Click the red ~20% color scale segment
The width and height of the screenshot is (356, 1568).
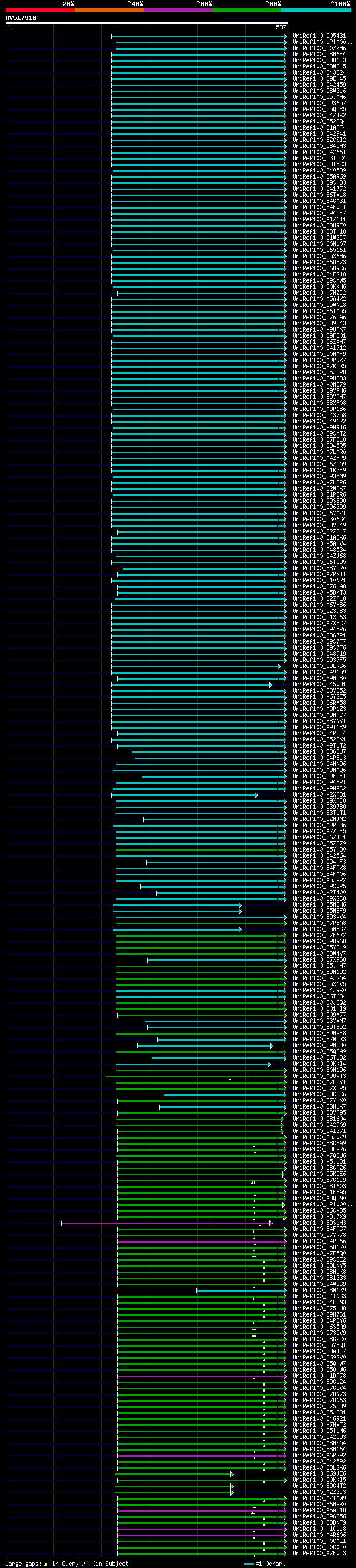[39, 10]
